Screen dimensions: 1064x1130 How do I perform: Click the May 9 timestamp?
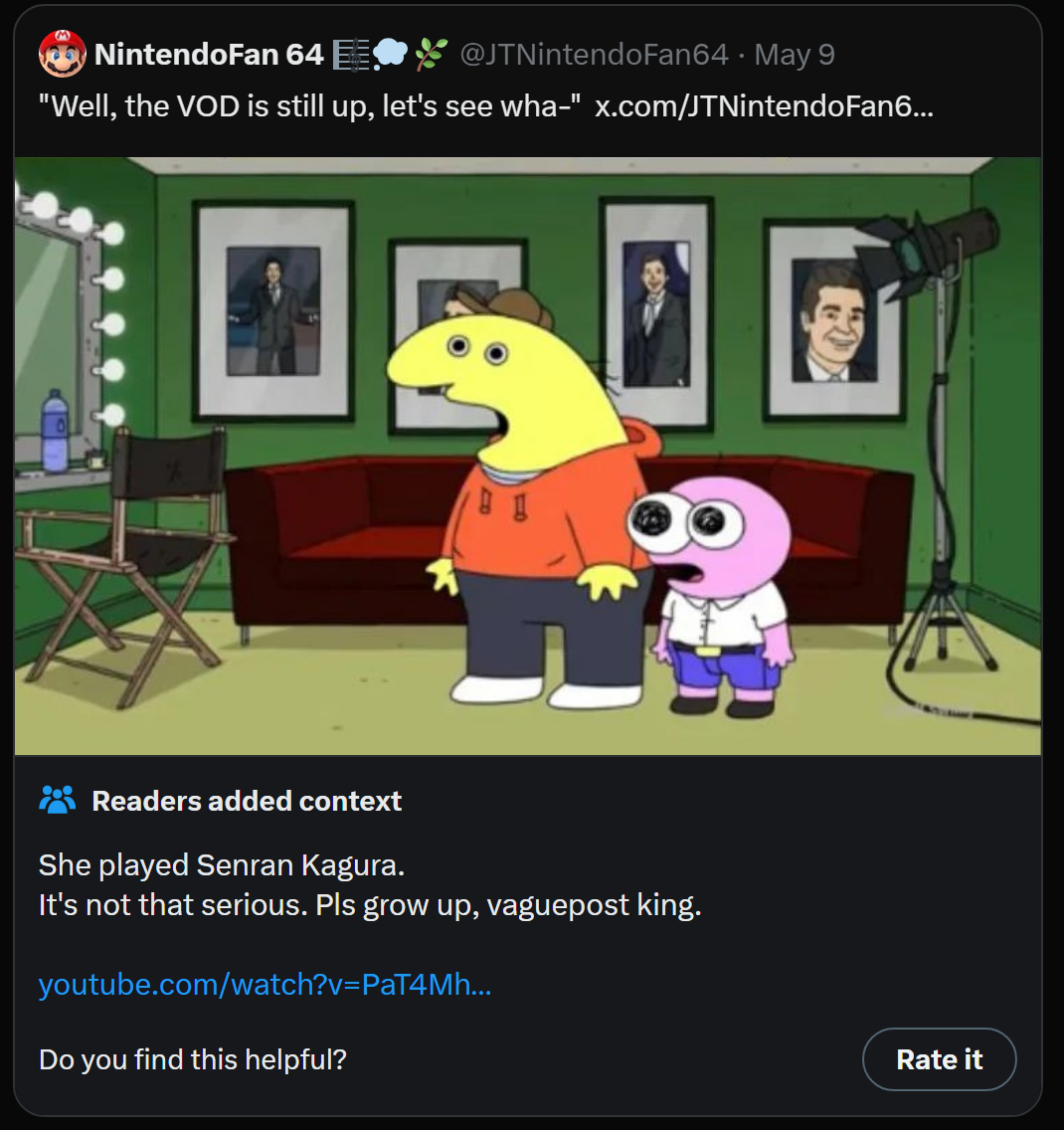(x=795, y=55)
